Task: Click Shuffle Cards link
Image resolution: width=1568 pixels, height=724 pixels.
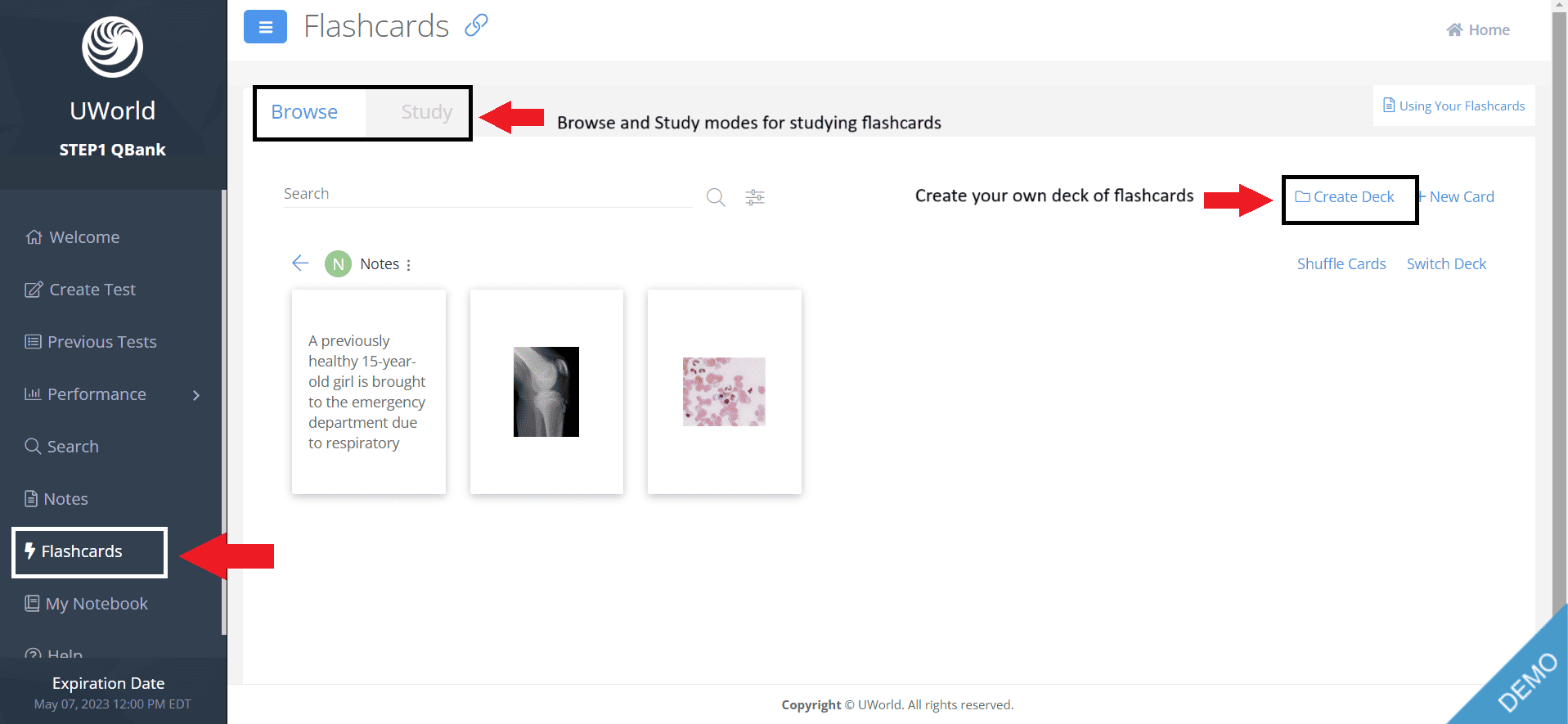Action: tap(1341, 264)
